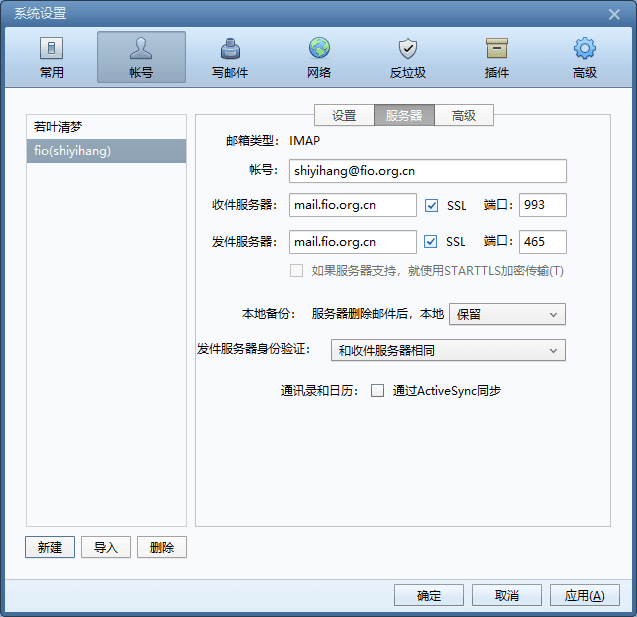Click the 新建 button
The image size is (637, 617).
pos(50,547)
